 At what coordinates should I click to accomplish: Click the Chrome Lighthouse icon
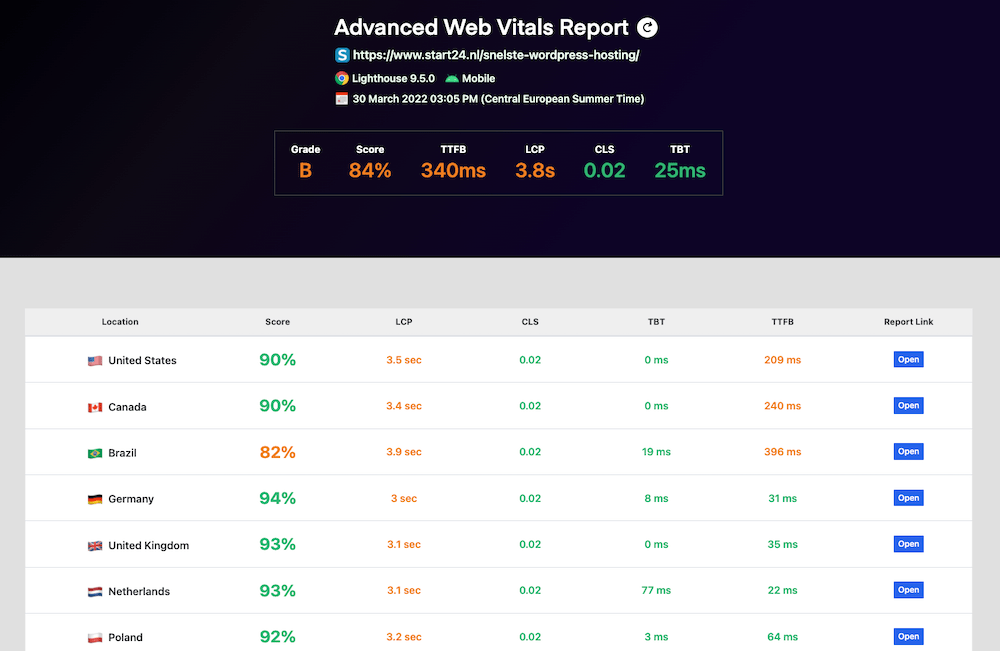[x=342, y=78]
